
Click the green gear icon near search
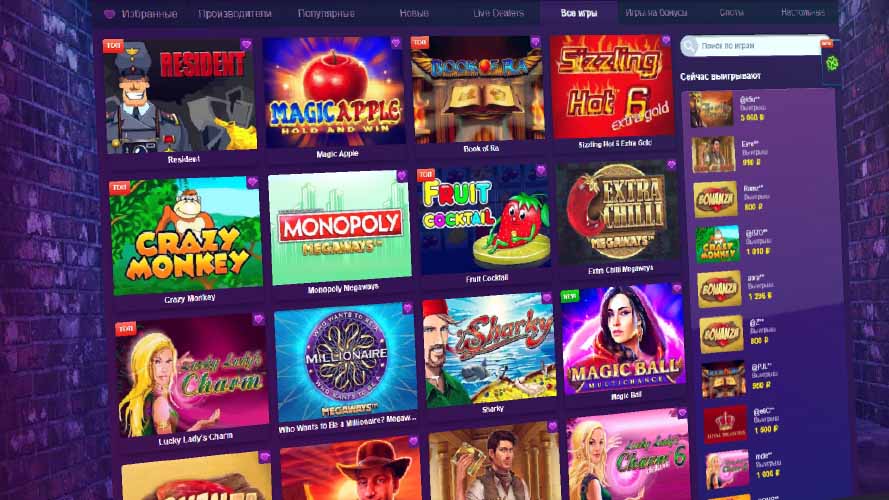pyautogui.click(x=832, y=63)
